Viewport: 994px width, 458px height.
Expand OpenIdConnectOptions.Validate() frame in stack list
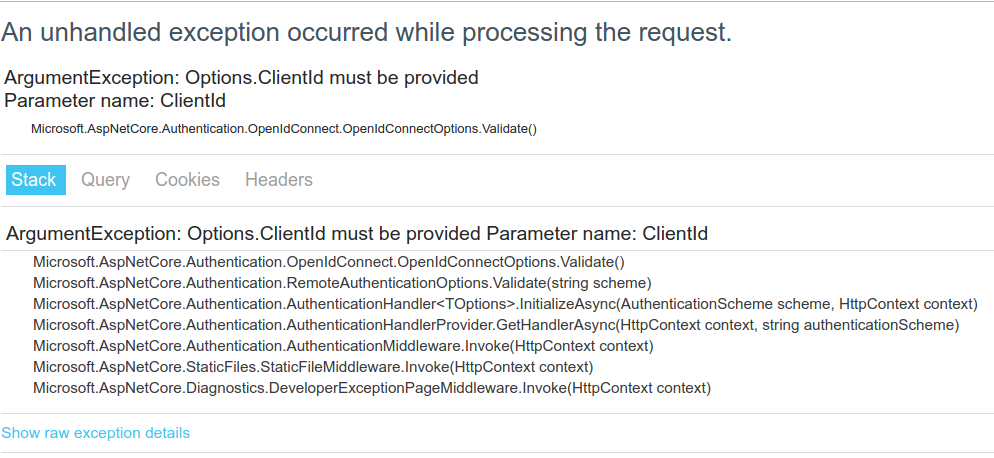click(328, 262)
